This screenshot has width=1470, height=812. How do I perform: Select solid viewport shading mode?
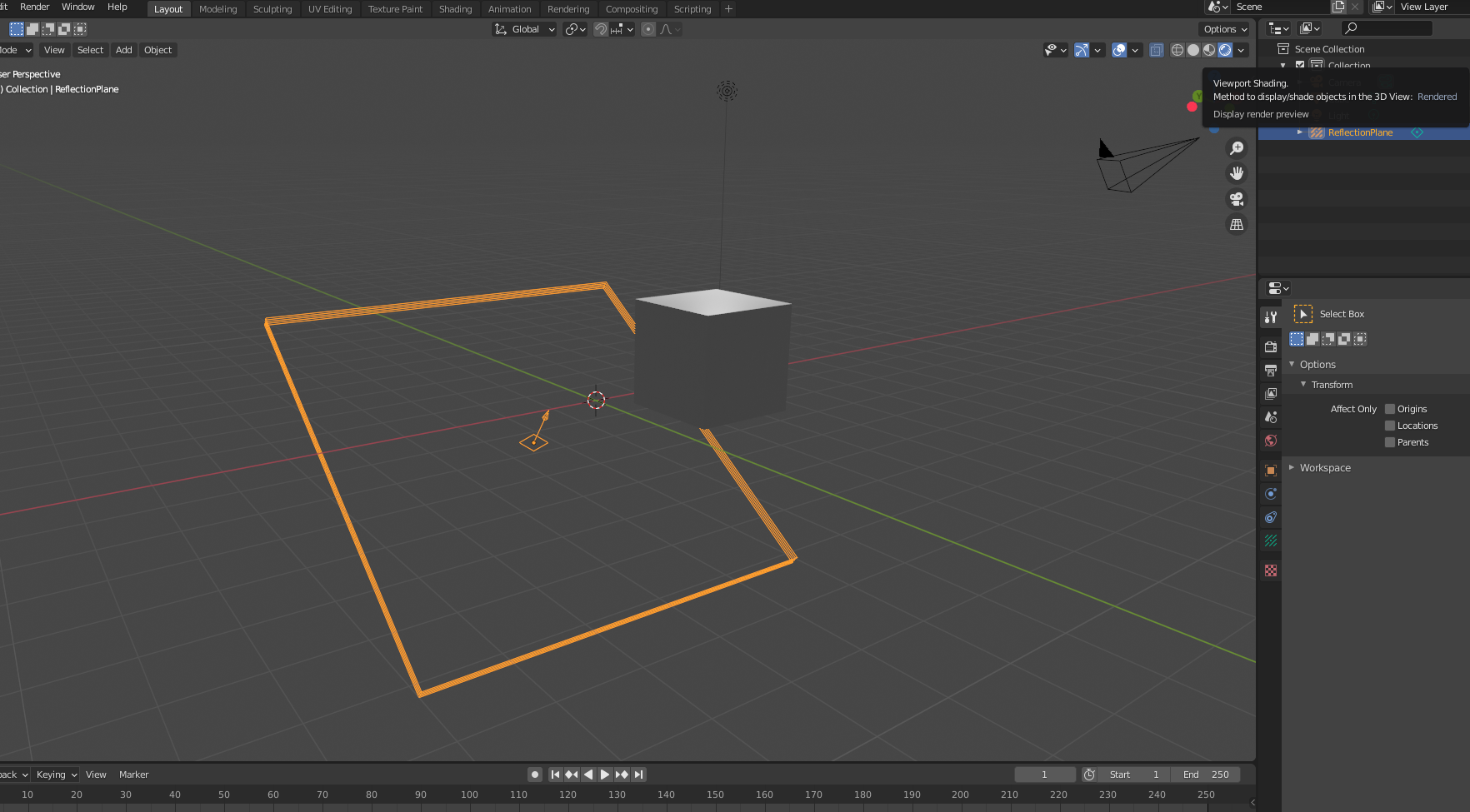(x=1193, y=50)
